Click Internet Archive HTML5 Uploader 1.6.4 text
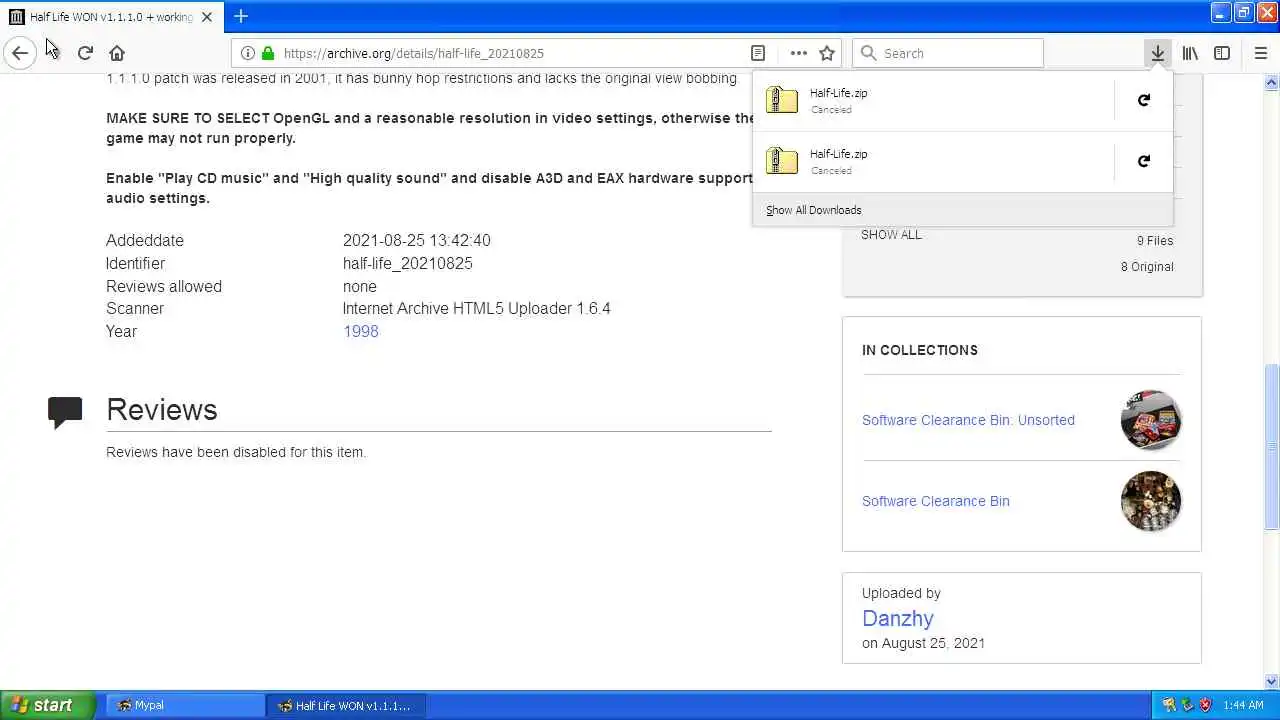 pos(477,308)
